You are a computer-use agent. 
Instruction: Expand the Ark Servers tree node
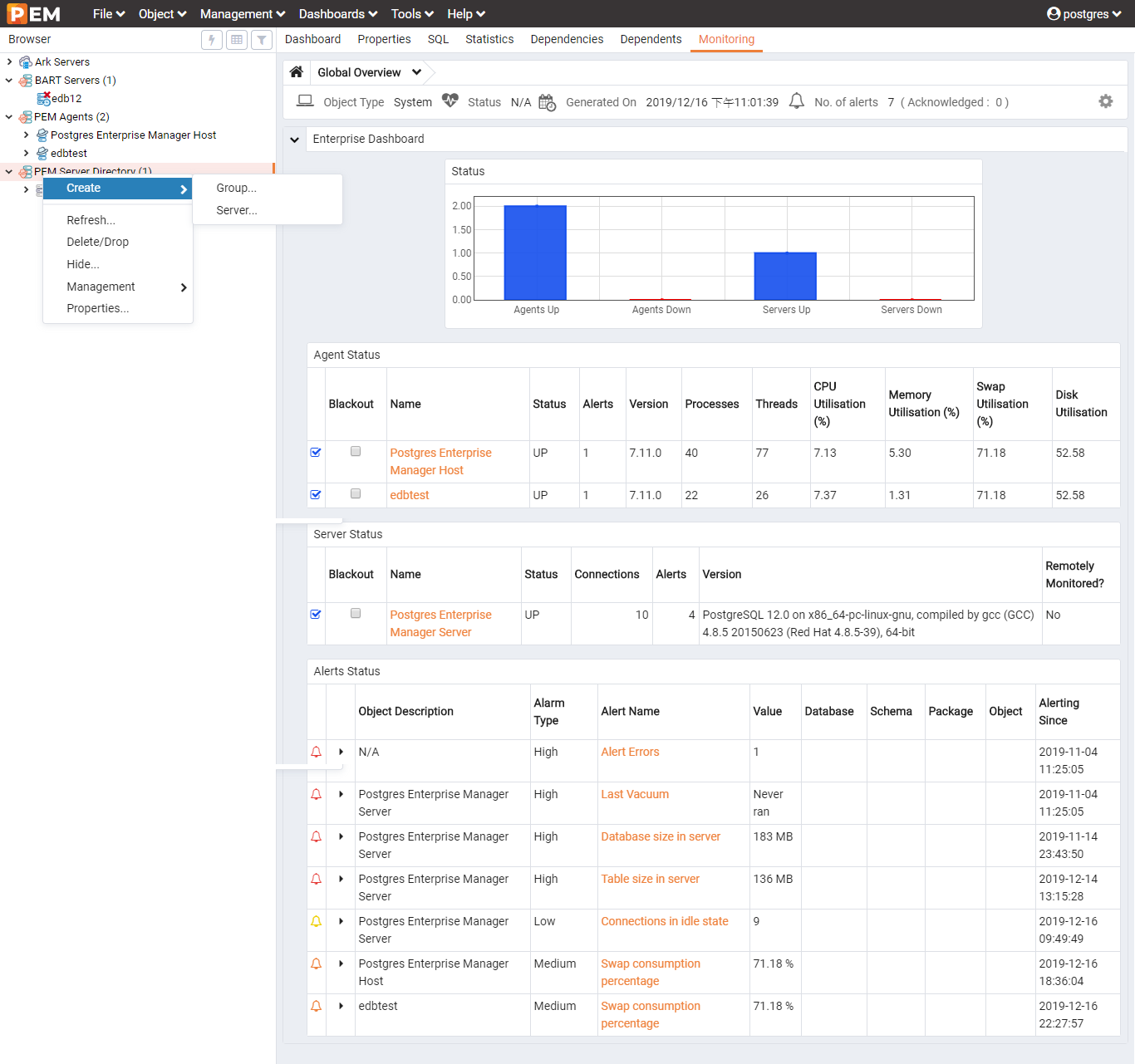coord(9,62)
